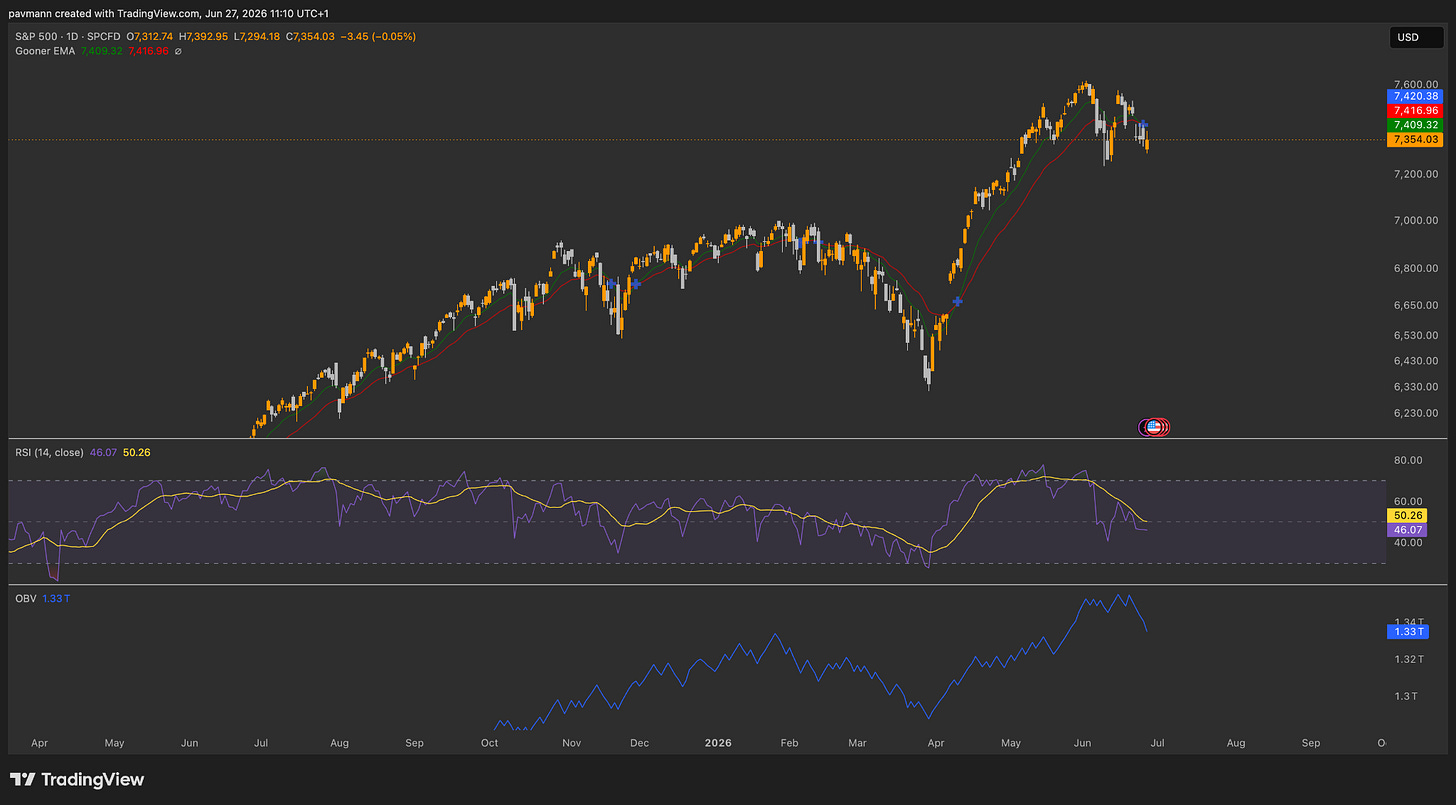Click the 7,600.00 price axis level
Screen dimensions: 1456x805
pyautogui.click(x=1415, y=84)
